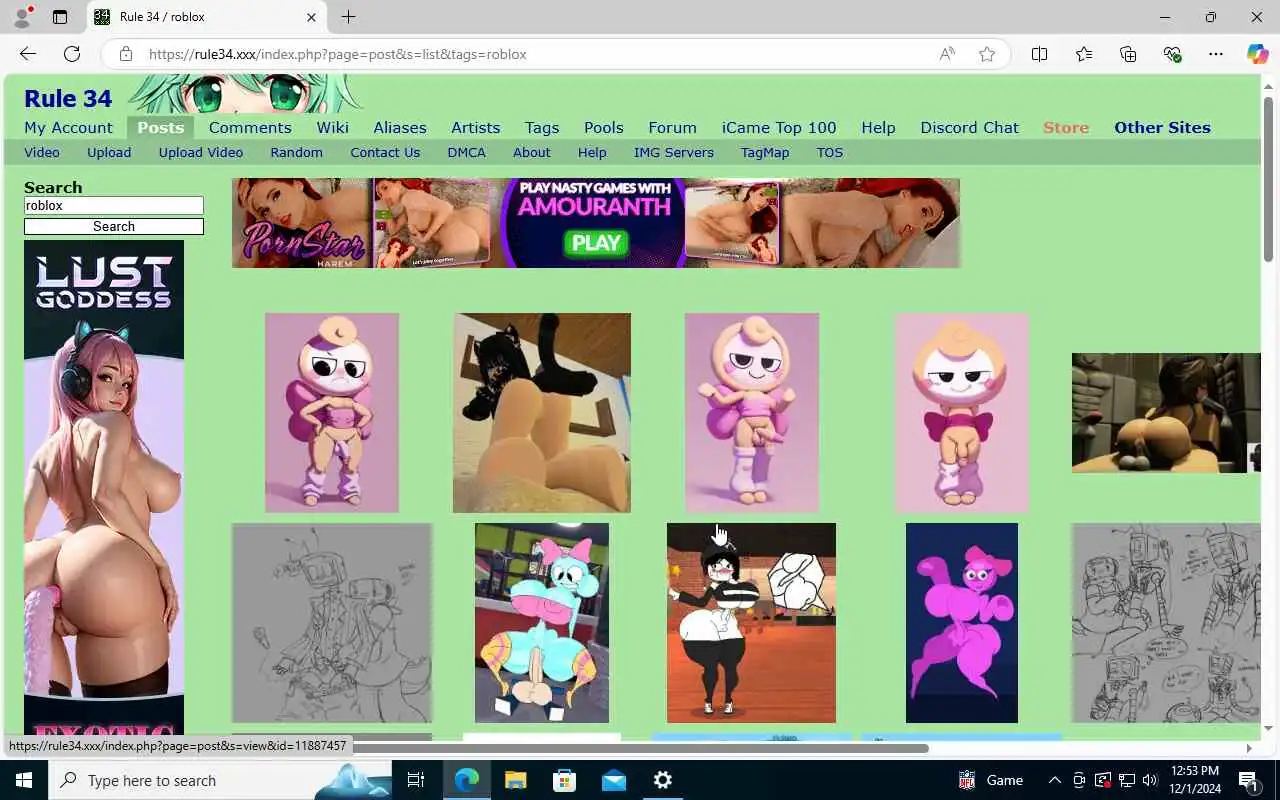Open the Settings gear taskbar icon
The height and width of the screenshot is (800, 1280).
click(x=663, y=780)
